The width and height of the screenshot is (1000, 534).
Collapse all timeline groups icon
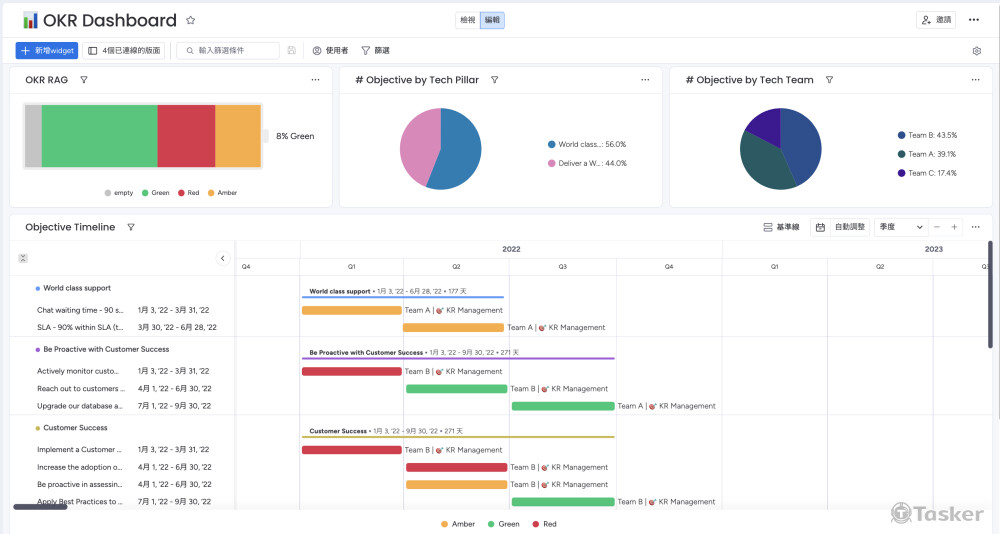pos(23,258)
